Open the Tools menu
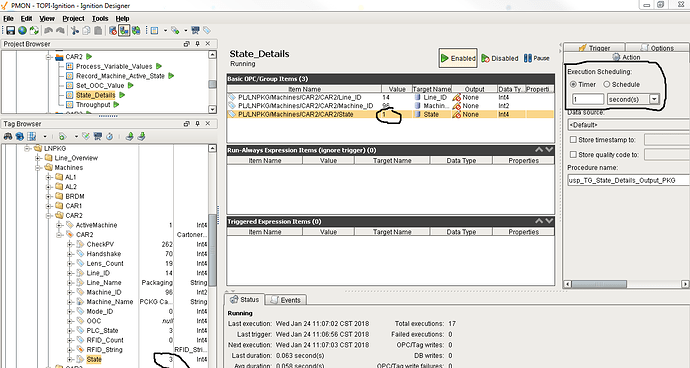 click(x=100, y=18)
